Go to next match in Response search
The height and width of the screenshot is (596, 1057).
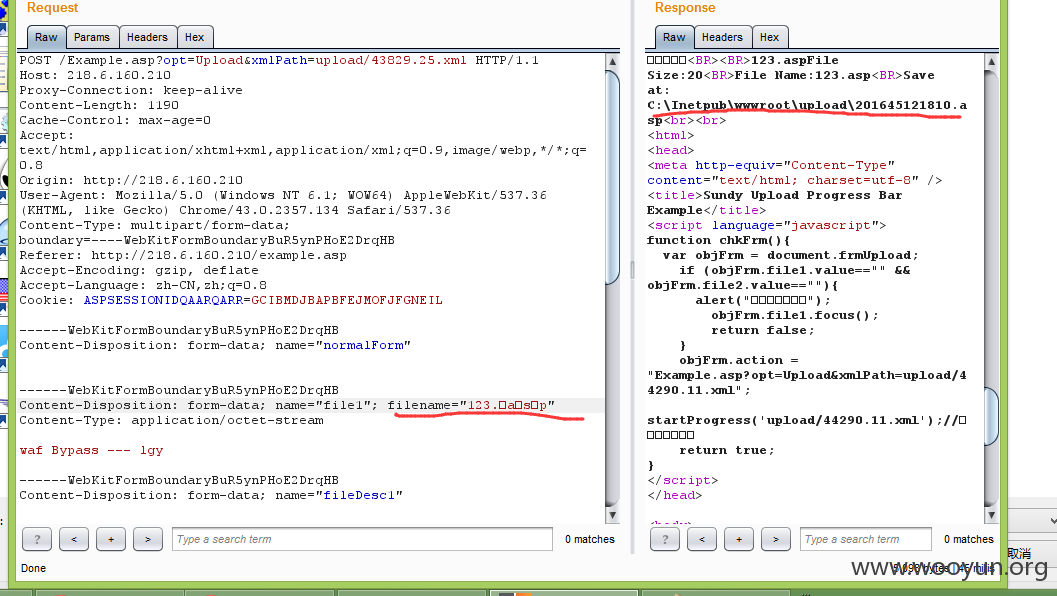click(x=775, y=539)
